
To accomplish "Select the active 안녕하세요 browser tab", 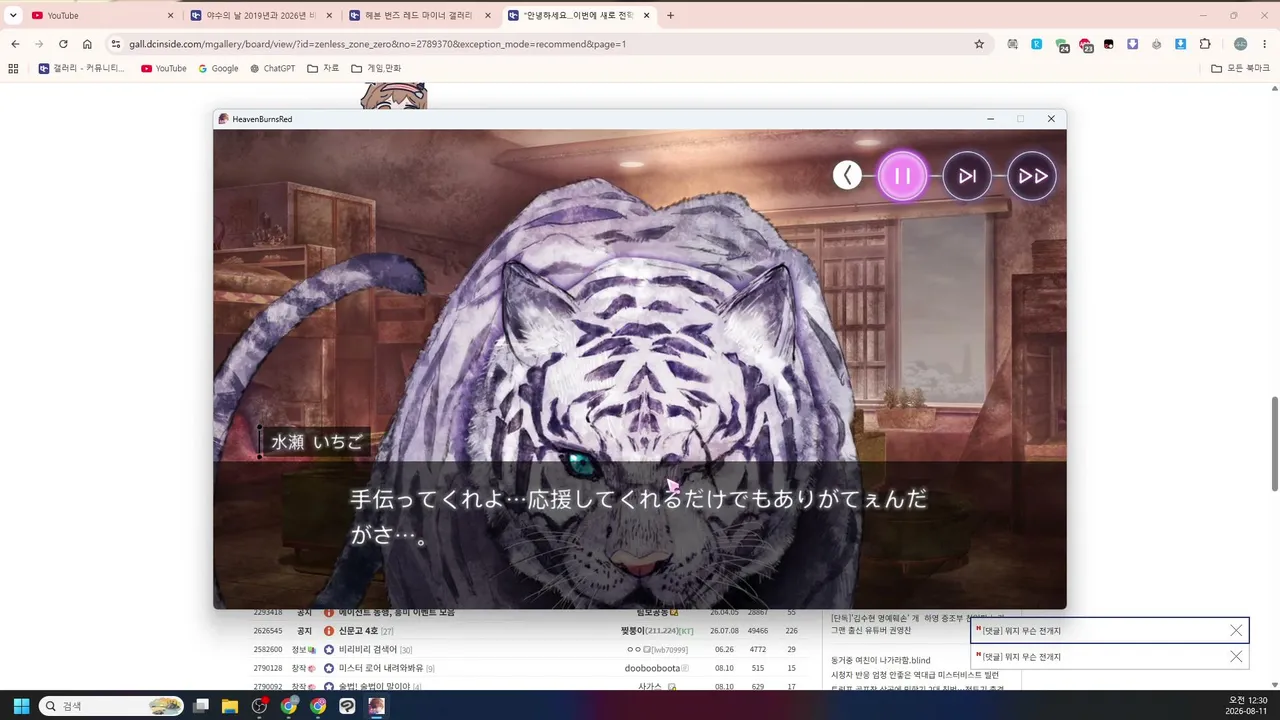I will click(x=578, y=15).
